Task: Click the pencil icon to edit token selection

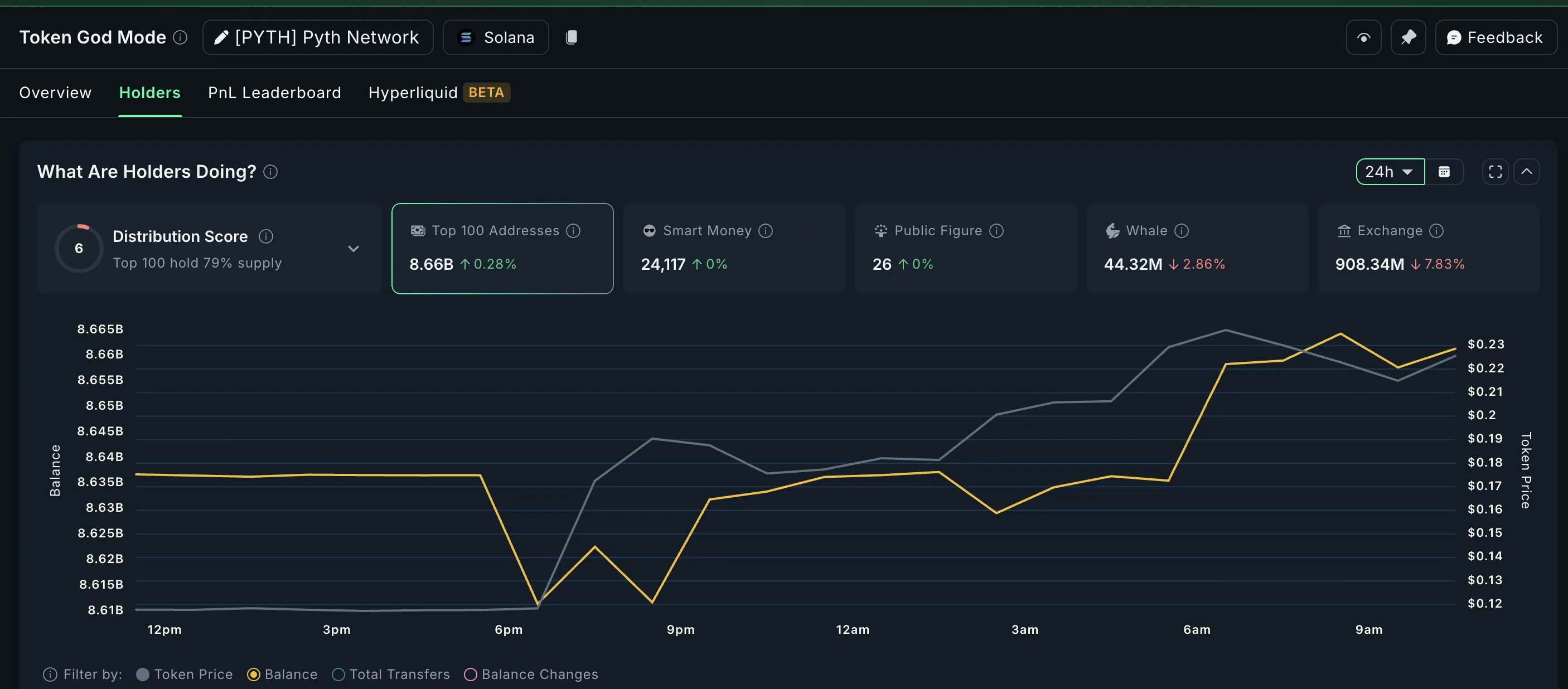Action: pos(221,37)
